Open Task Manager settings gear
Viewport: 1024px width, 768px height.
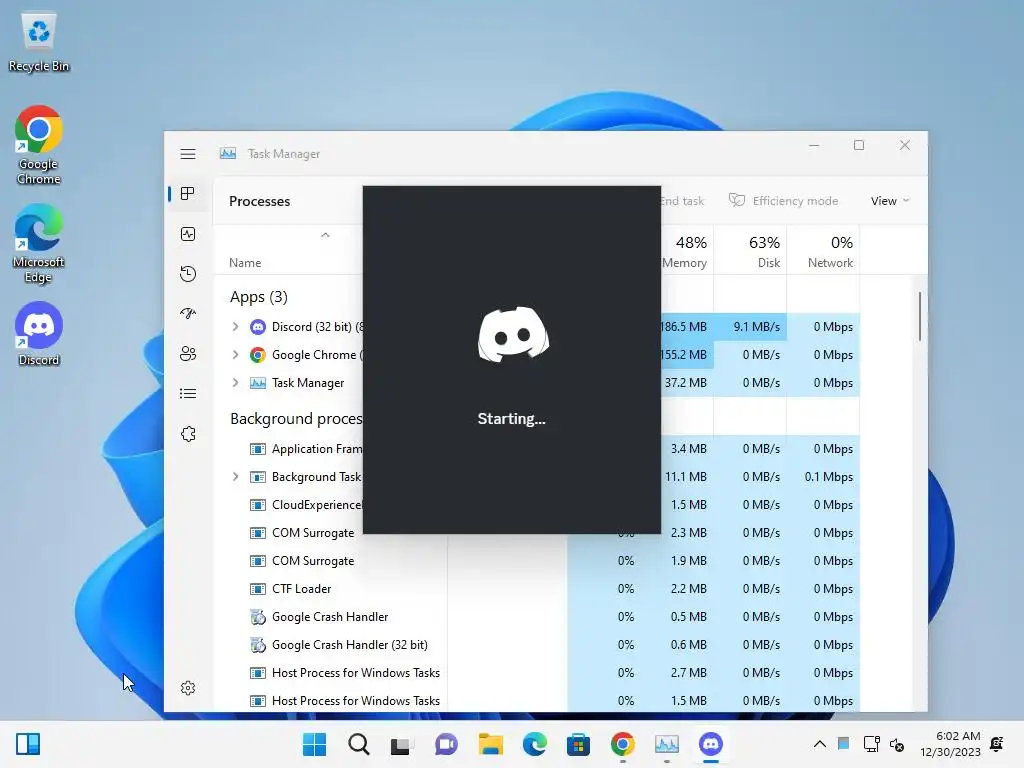tap(188, 688)
